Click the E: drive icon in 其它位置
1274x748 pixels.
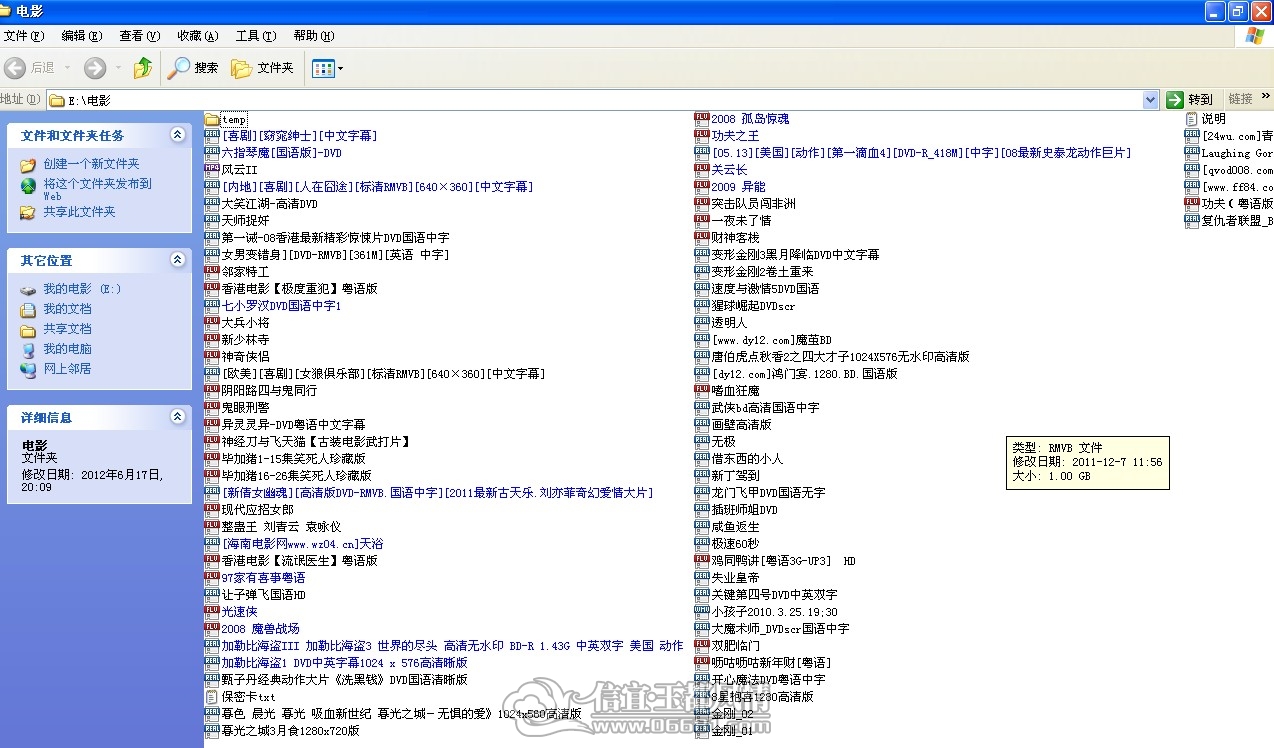coord(28,289)
